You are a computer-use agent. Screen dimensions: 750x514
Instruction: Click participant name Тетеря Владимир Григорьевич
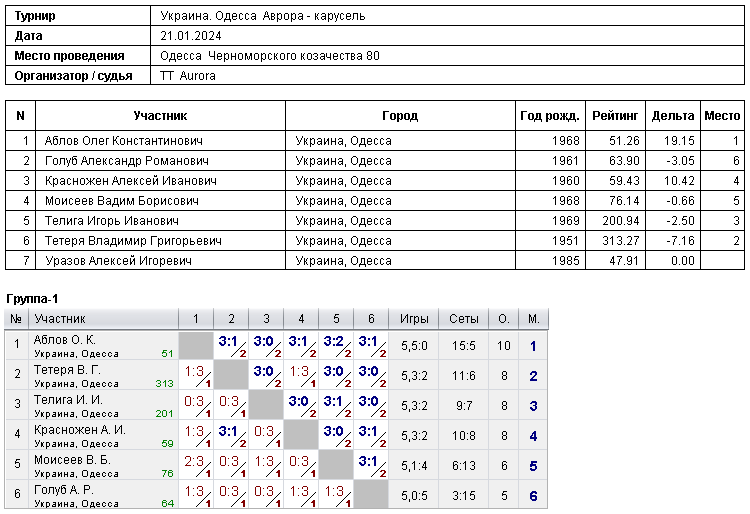[133, 241]
